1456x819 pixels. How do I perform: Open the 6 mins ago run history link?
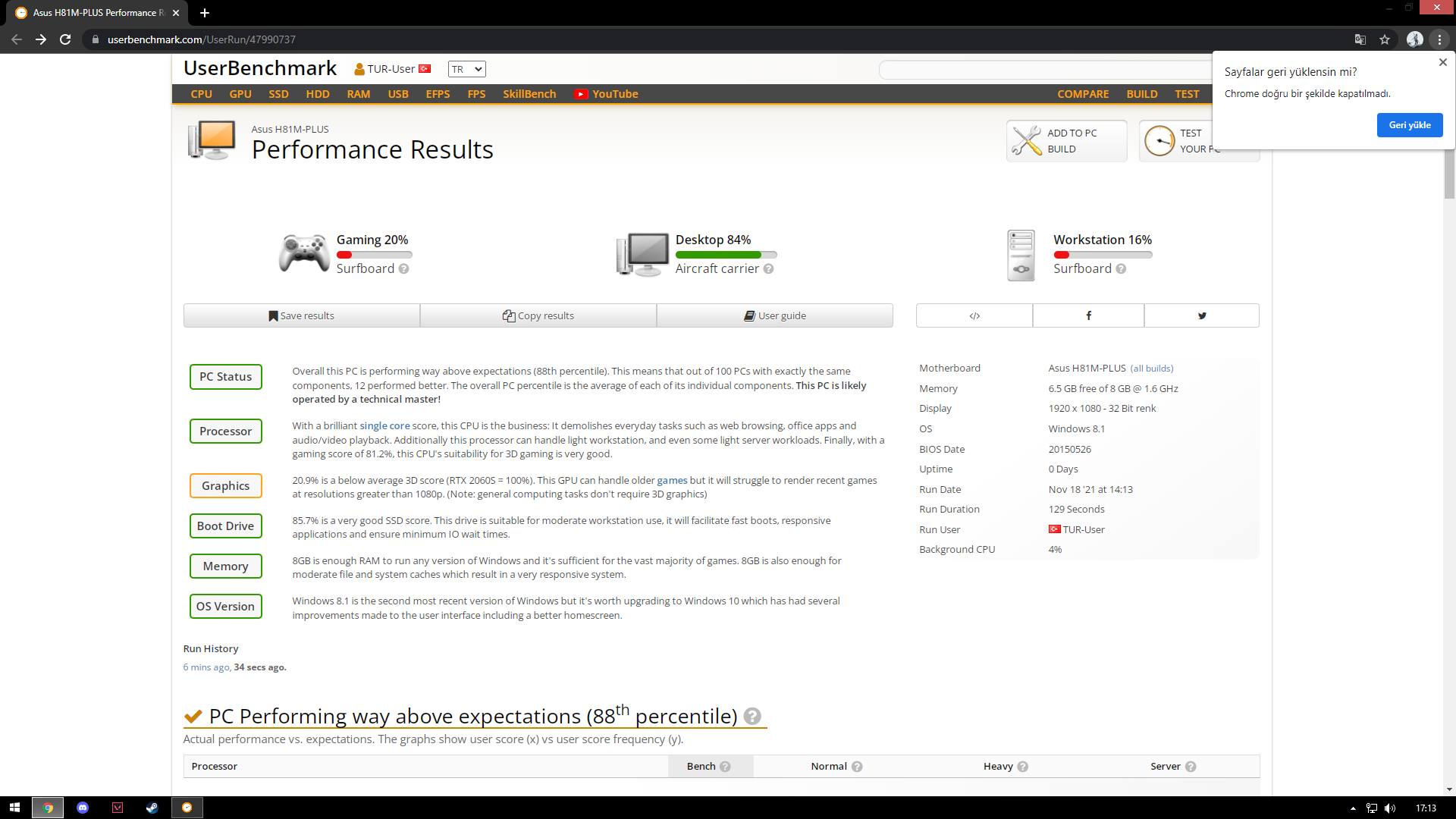[206, 667]
